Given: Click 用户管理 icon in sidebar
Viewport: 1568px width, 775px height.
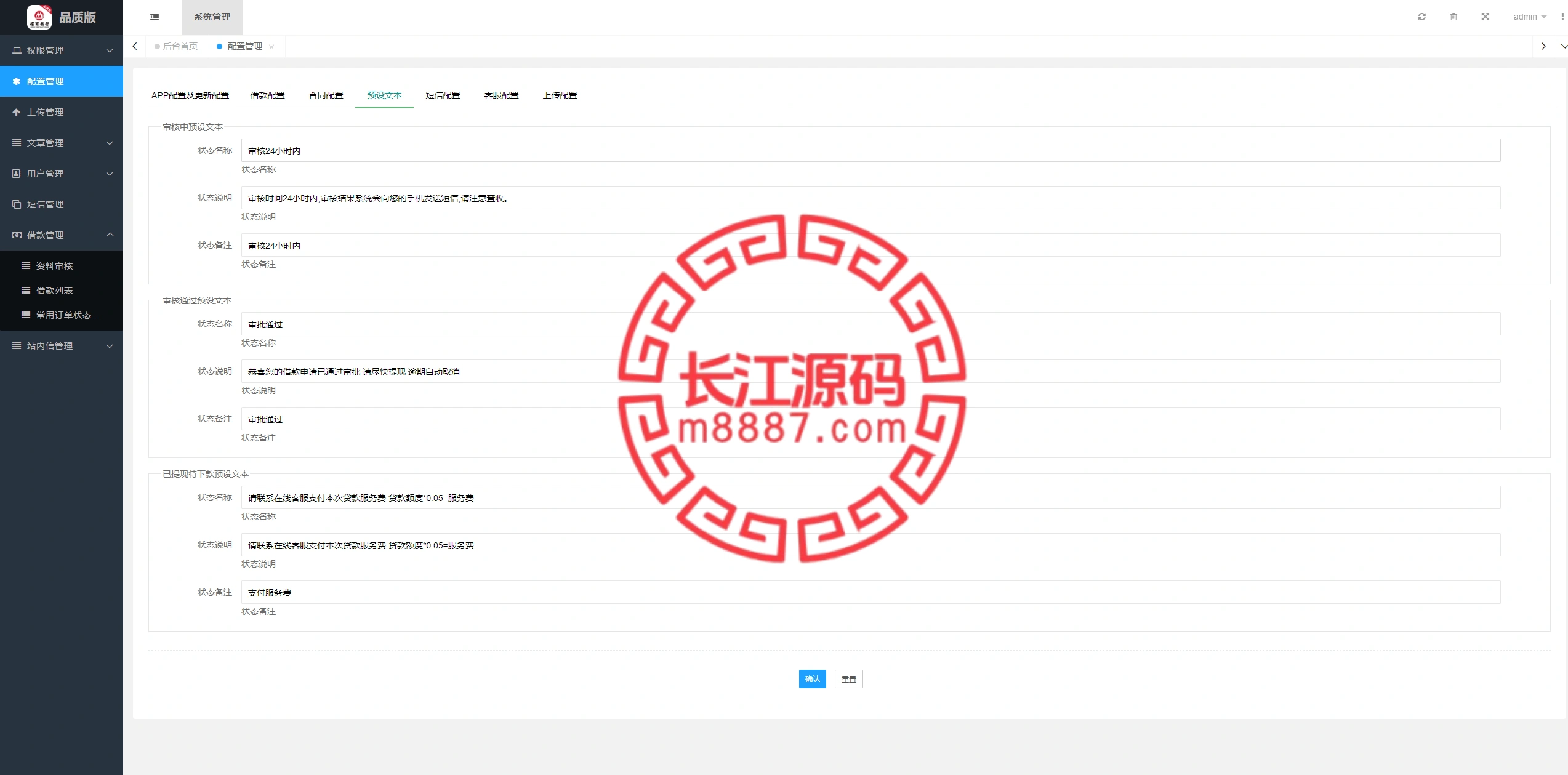Looking at the screenshot, I should (x=17, y=174).
